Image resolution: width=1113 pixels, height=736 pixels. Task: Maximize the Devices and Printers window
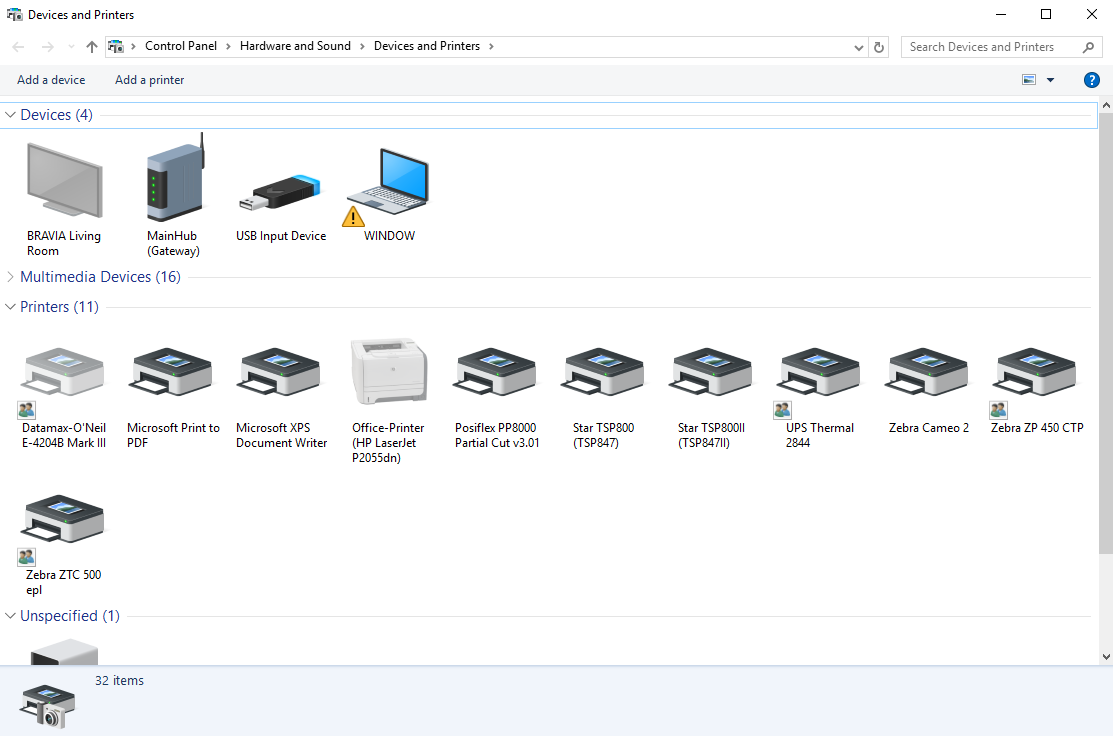(x=1046, y=14)
